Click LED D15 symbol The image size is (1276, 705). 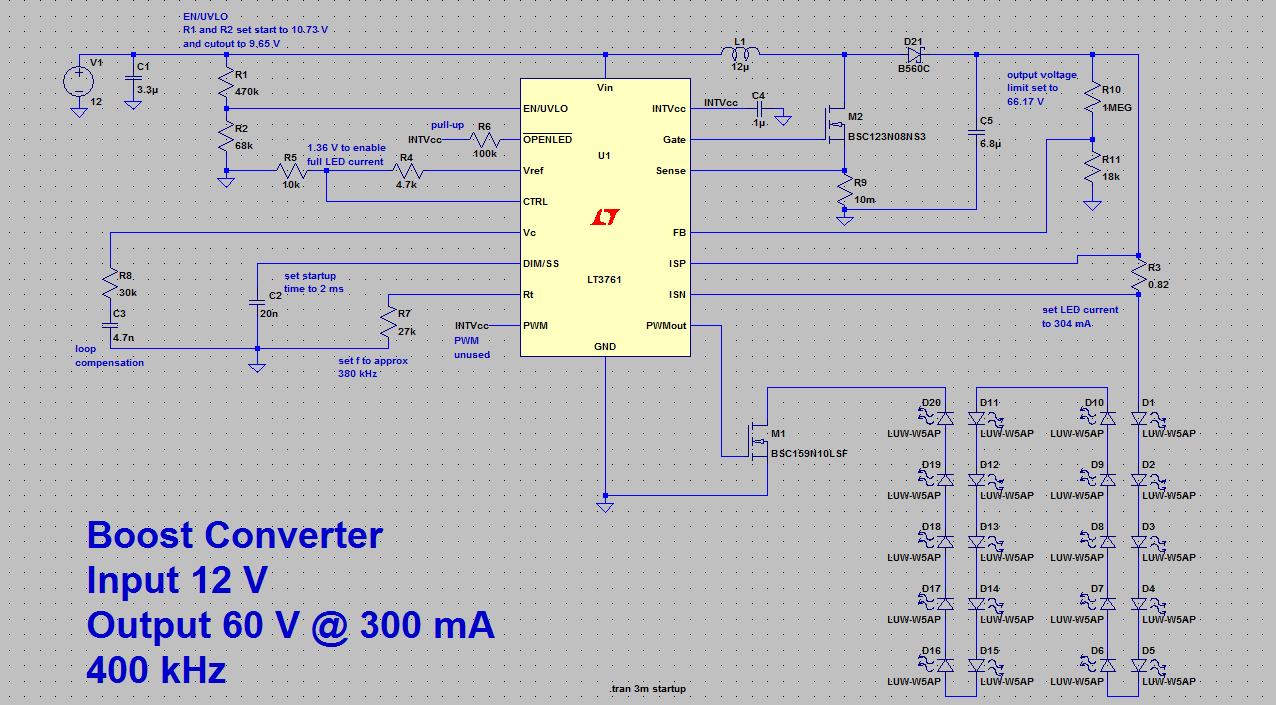(x=977, y=664)
